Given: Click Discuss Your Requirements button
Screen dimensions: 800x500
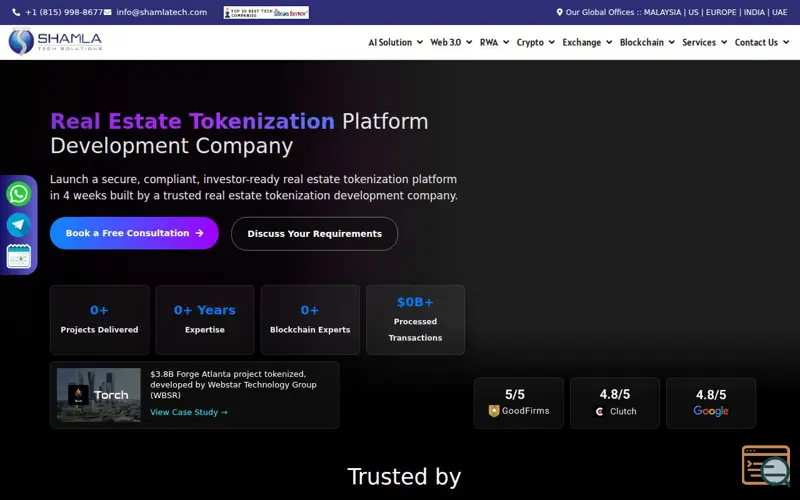Looking at the screenshot, I should 314,234.
